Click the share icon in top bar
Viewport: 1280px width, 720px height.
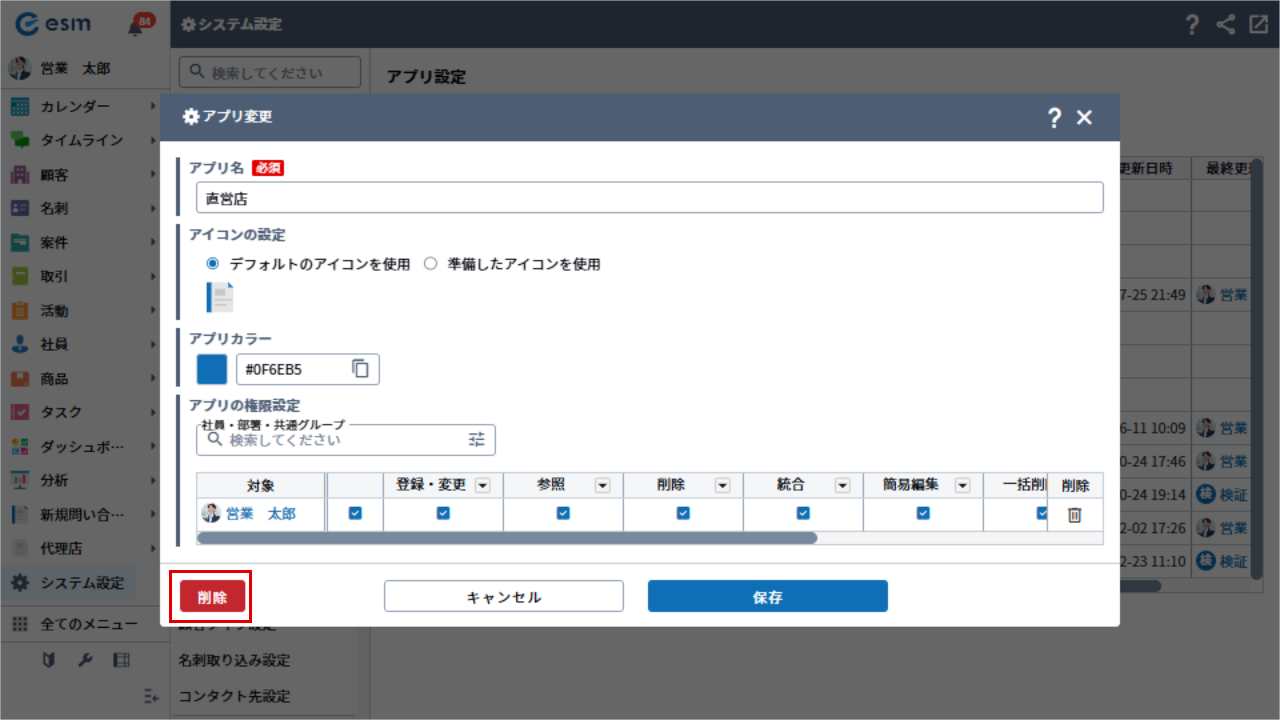click(x=1225, y=25)
